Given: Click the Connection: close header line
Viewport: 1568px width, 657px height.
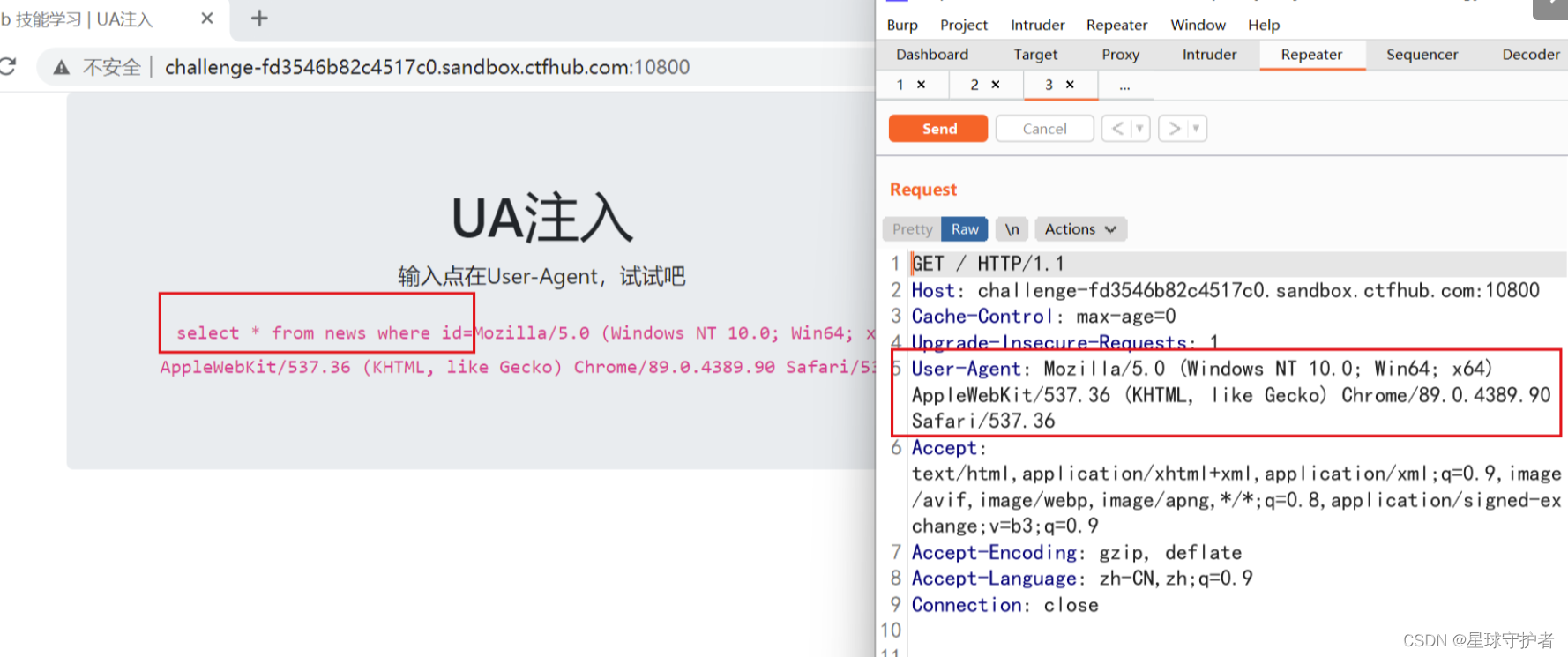Looking at the screenshot, I should tap(1005, 605).
